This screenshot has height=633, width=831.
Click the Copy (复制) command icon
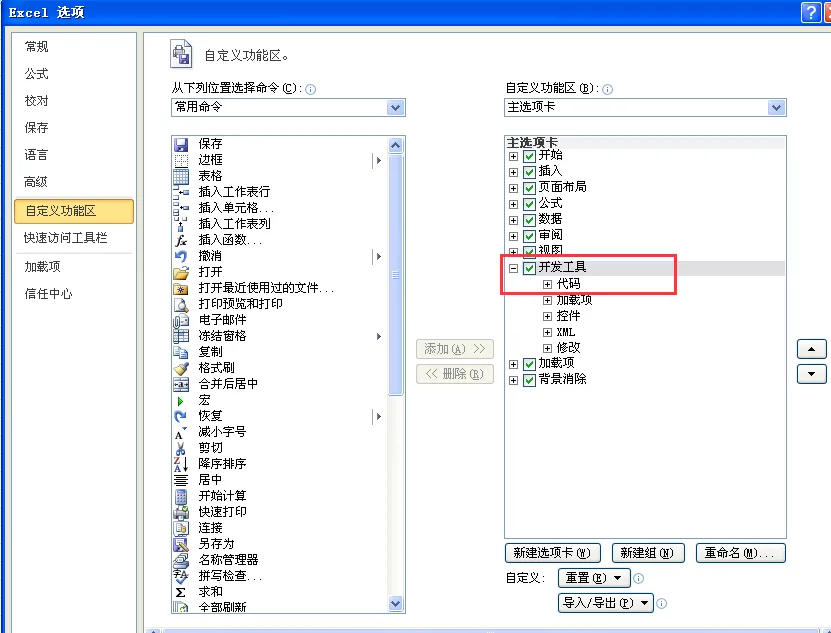click(x=181, y=352)
